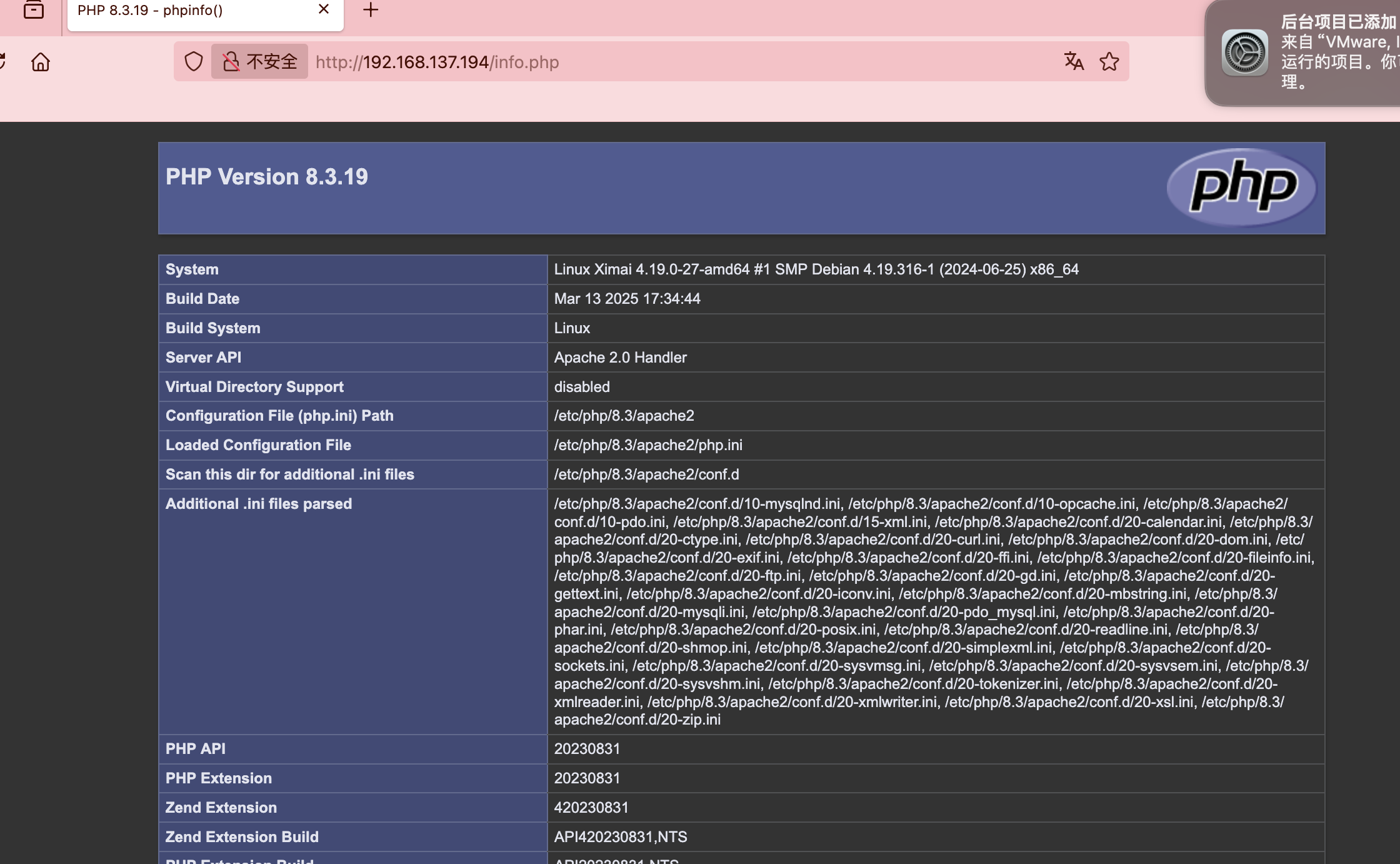Image resolution: width=1400 pixels, height=864 pixels.
Task: Click the Build System label
Action: pyautogui.click(x=213, y=328)
